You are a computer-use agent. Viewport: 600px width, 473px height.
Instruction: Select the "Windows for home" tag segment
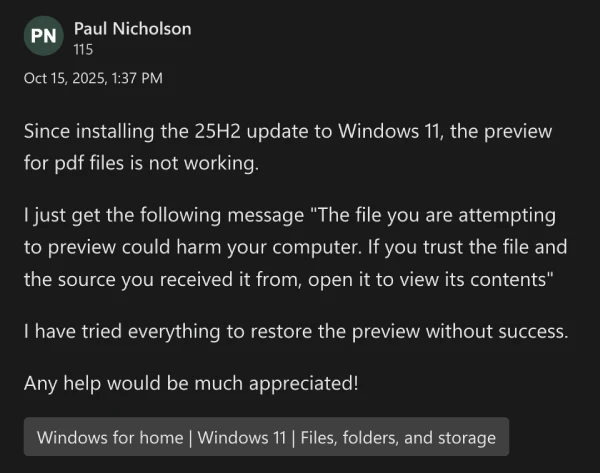point(112,437)
